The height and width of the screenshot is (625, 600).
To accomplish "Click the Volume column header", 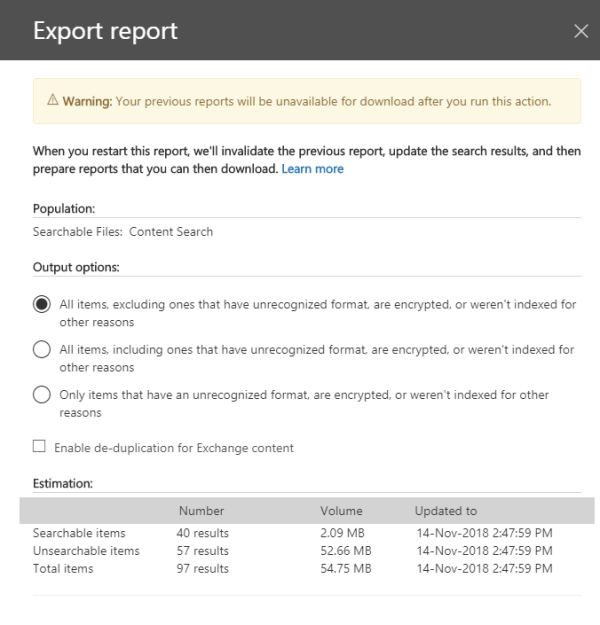I will (x=341, y=511).
